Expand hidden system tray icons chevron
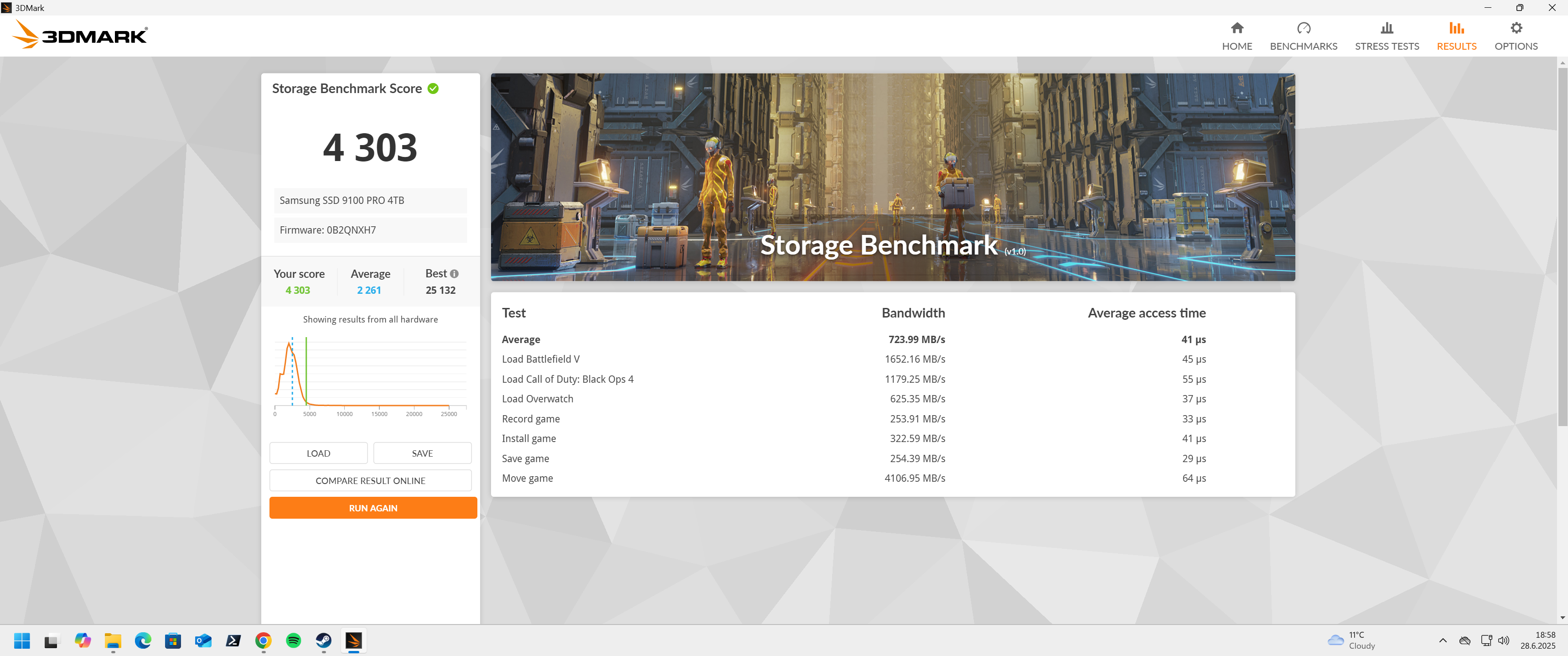The height and width of the screenshot is (656, 1568). 1442,640
